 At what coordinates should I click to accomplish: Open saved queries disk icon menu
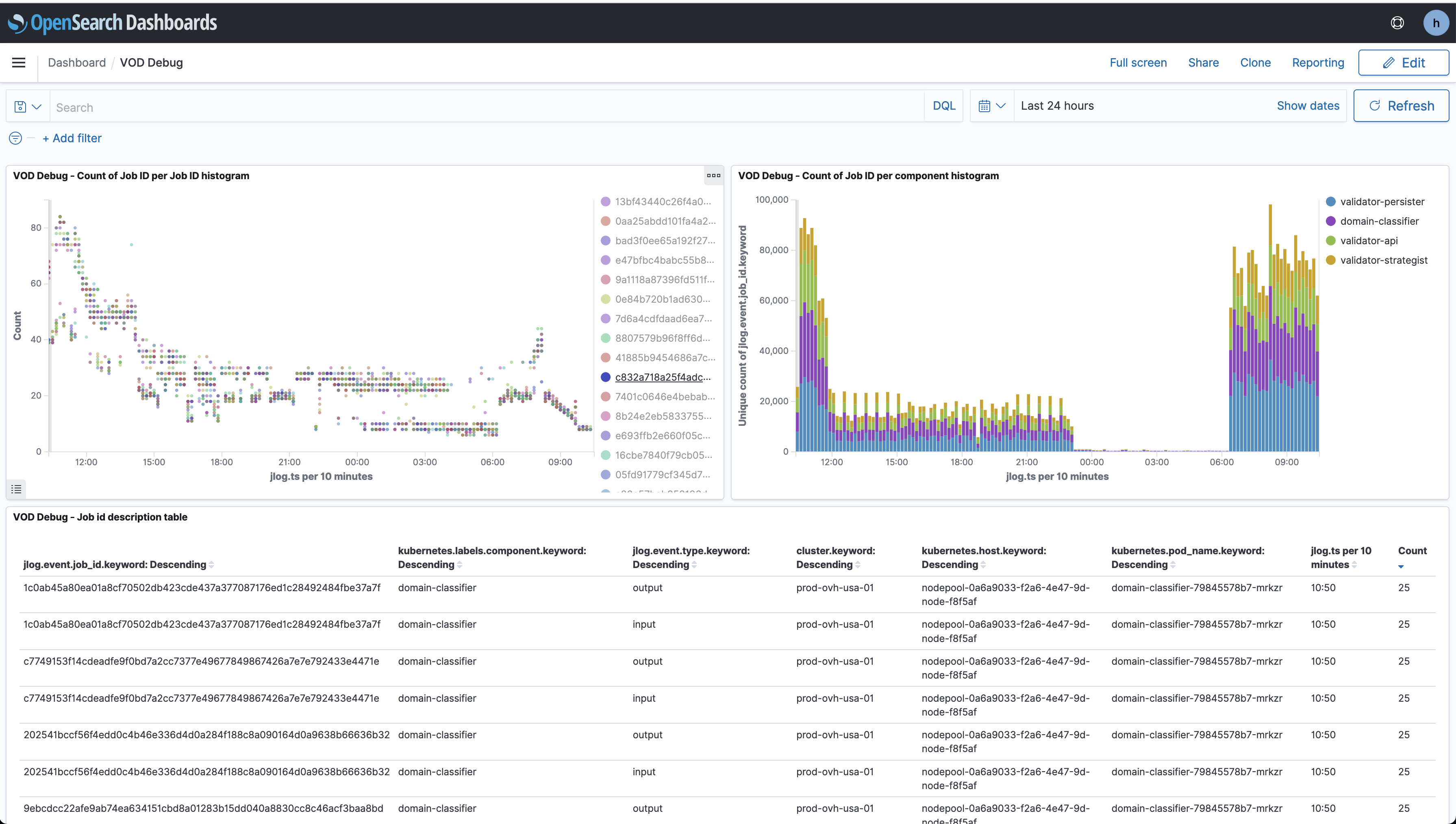28,106
